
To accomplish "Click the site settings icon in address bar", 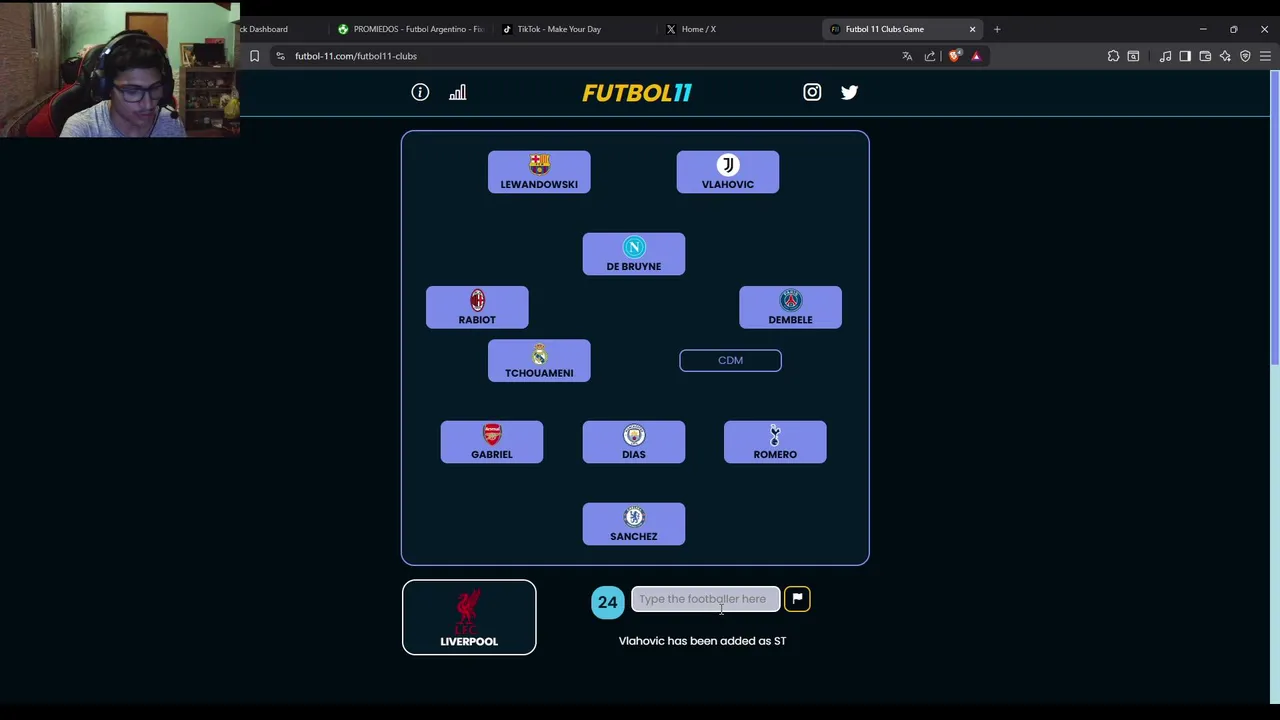I will point(280,56).
